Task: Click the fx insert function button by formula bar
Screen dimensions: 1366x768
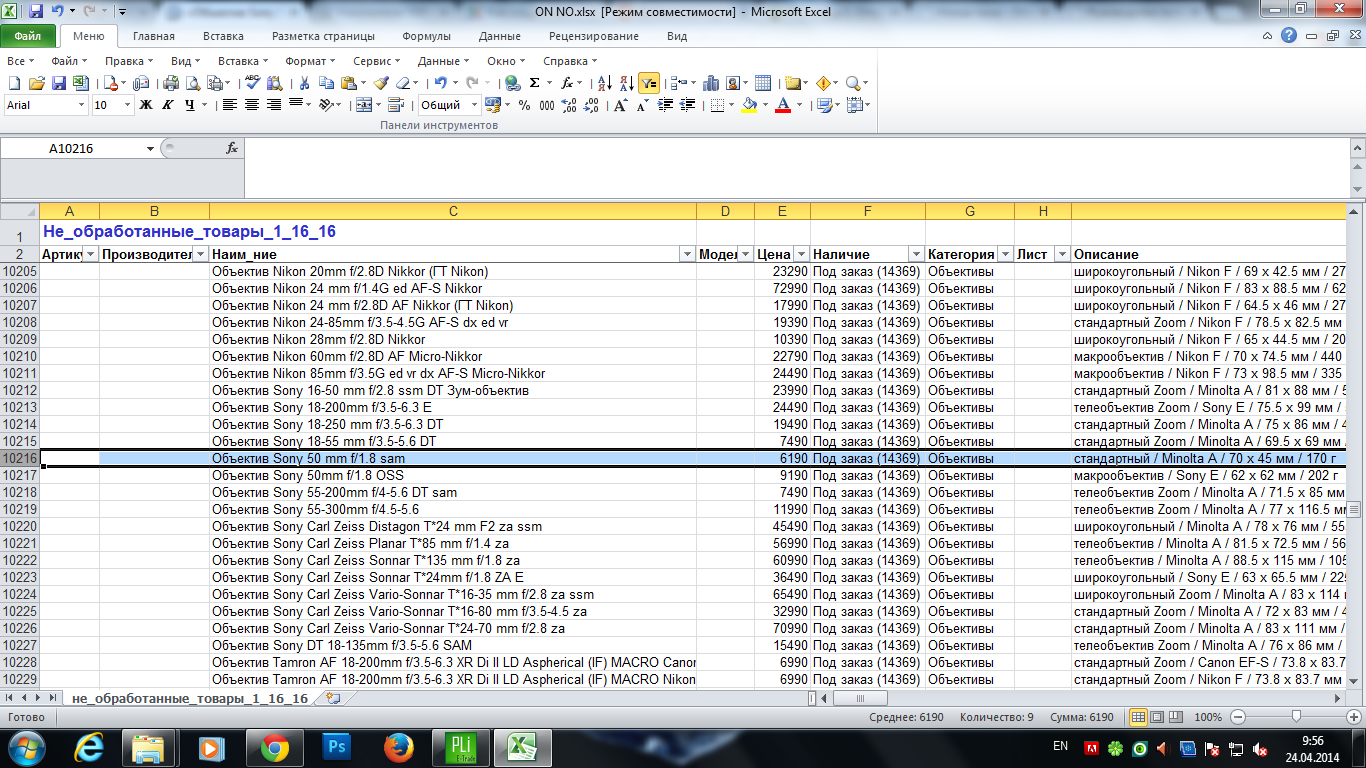Action: pyautogui.click(x=232, y=148)
